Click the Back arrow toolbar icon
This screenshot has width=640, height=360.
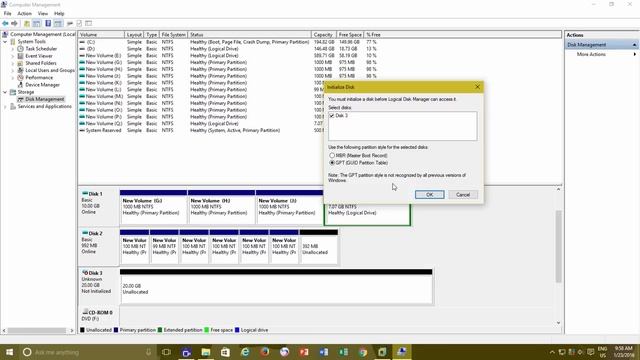pyautogui.click(x=5, y=23)
